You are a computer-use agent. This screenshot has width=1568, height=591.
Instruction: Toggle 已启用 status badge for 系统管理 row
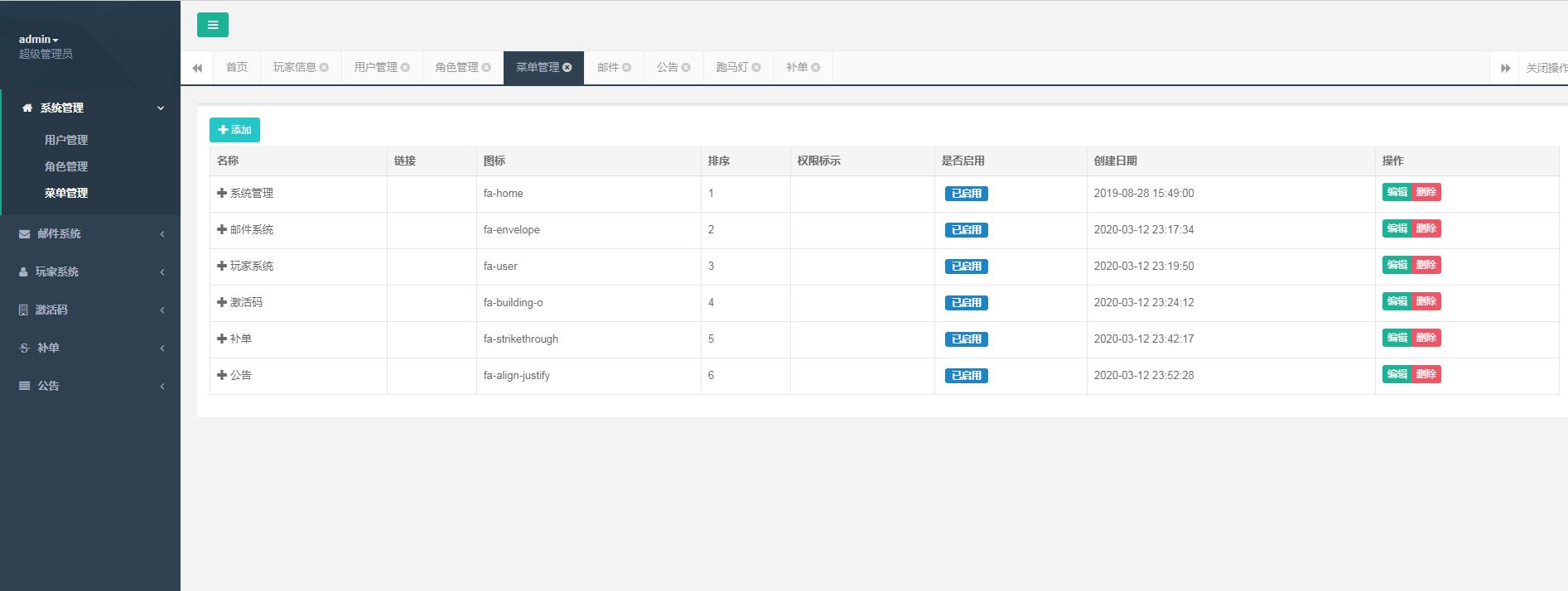(966, 194)
